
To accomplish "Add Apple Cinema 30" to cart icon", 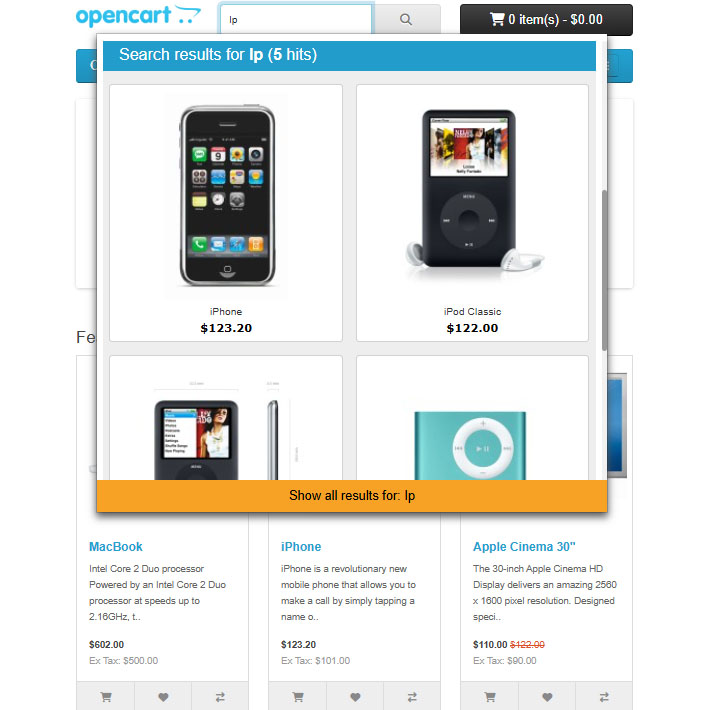I will point(490,696).
